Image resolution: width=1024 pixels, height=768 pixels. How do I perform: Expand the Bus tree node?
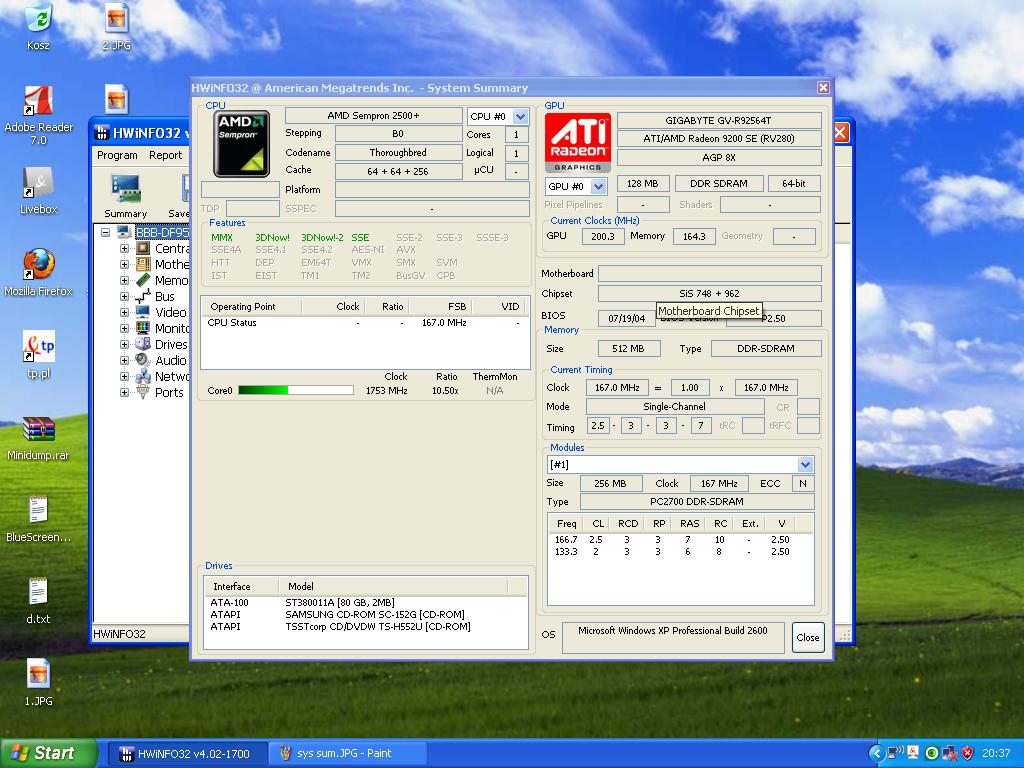point(124,296)
